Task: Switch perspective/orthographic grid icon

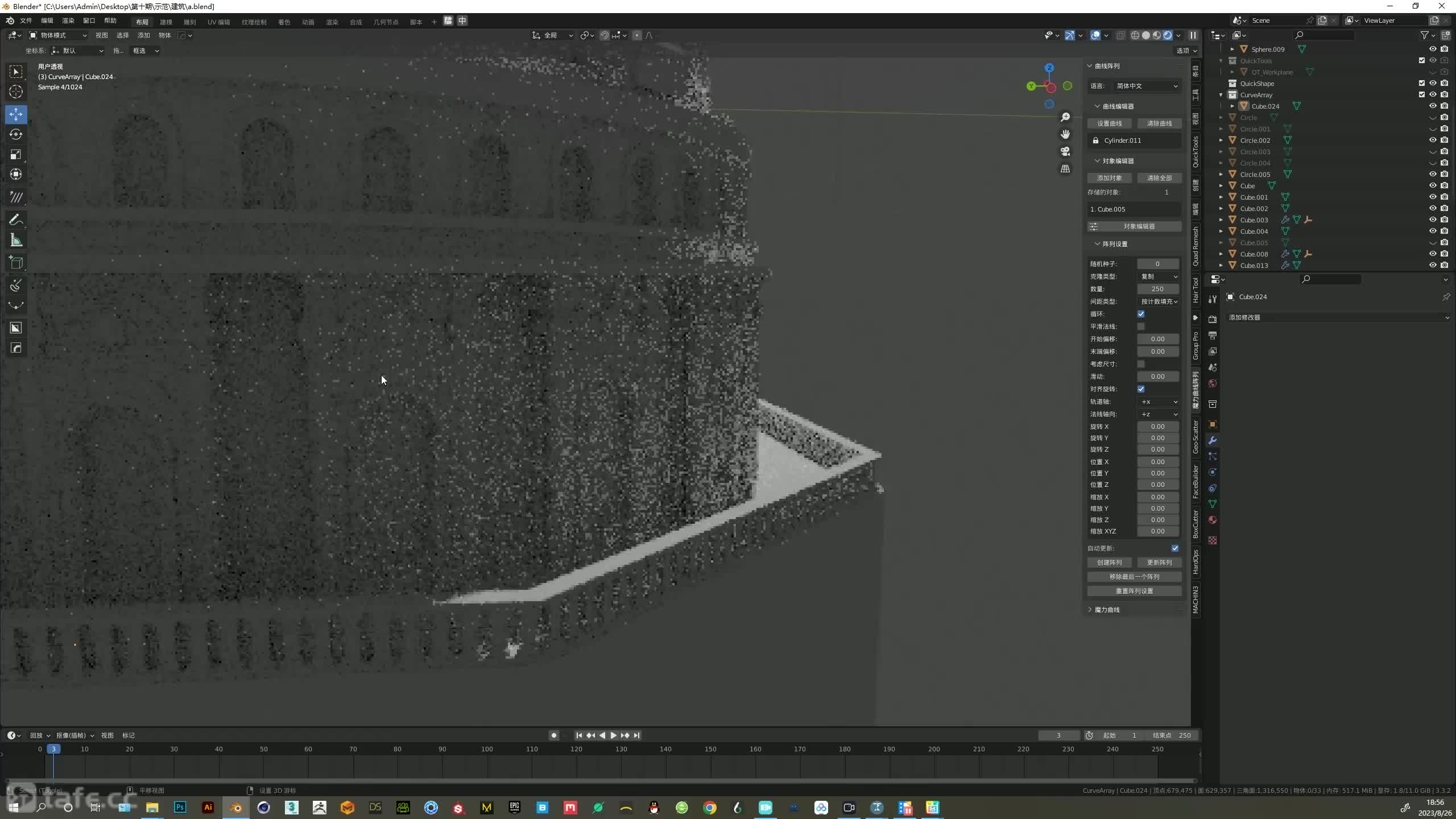Action: coord(1065,169)
